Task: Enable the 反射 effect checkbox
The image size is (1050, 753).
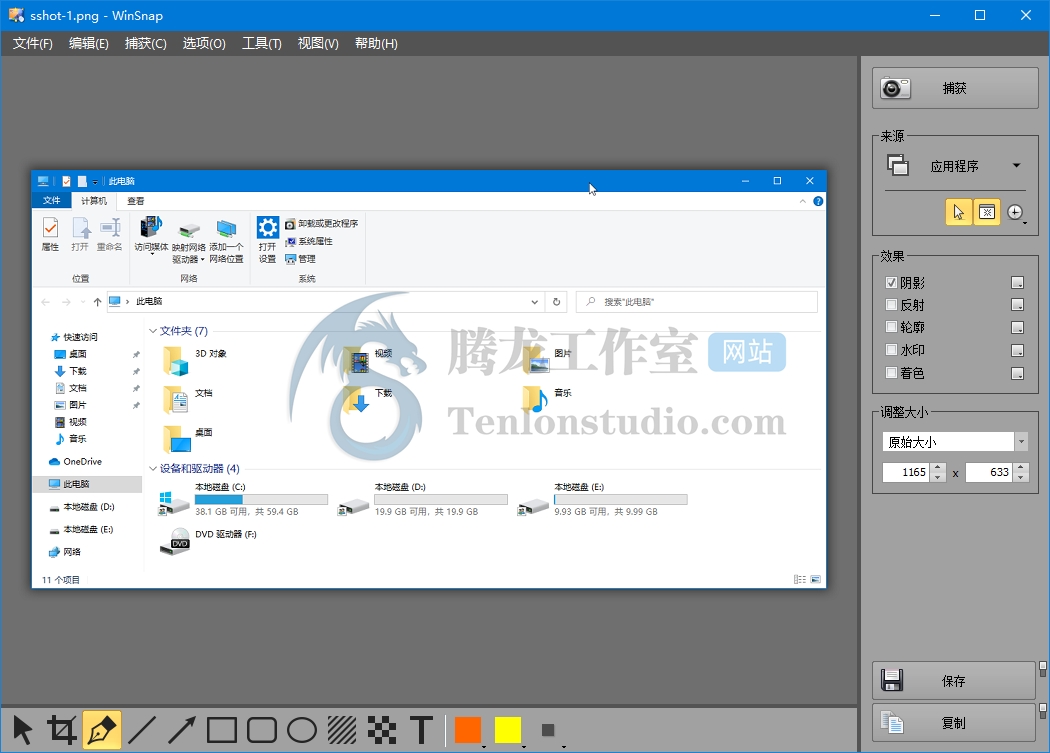Action: 891,305
